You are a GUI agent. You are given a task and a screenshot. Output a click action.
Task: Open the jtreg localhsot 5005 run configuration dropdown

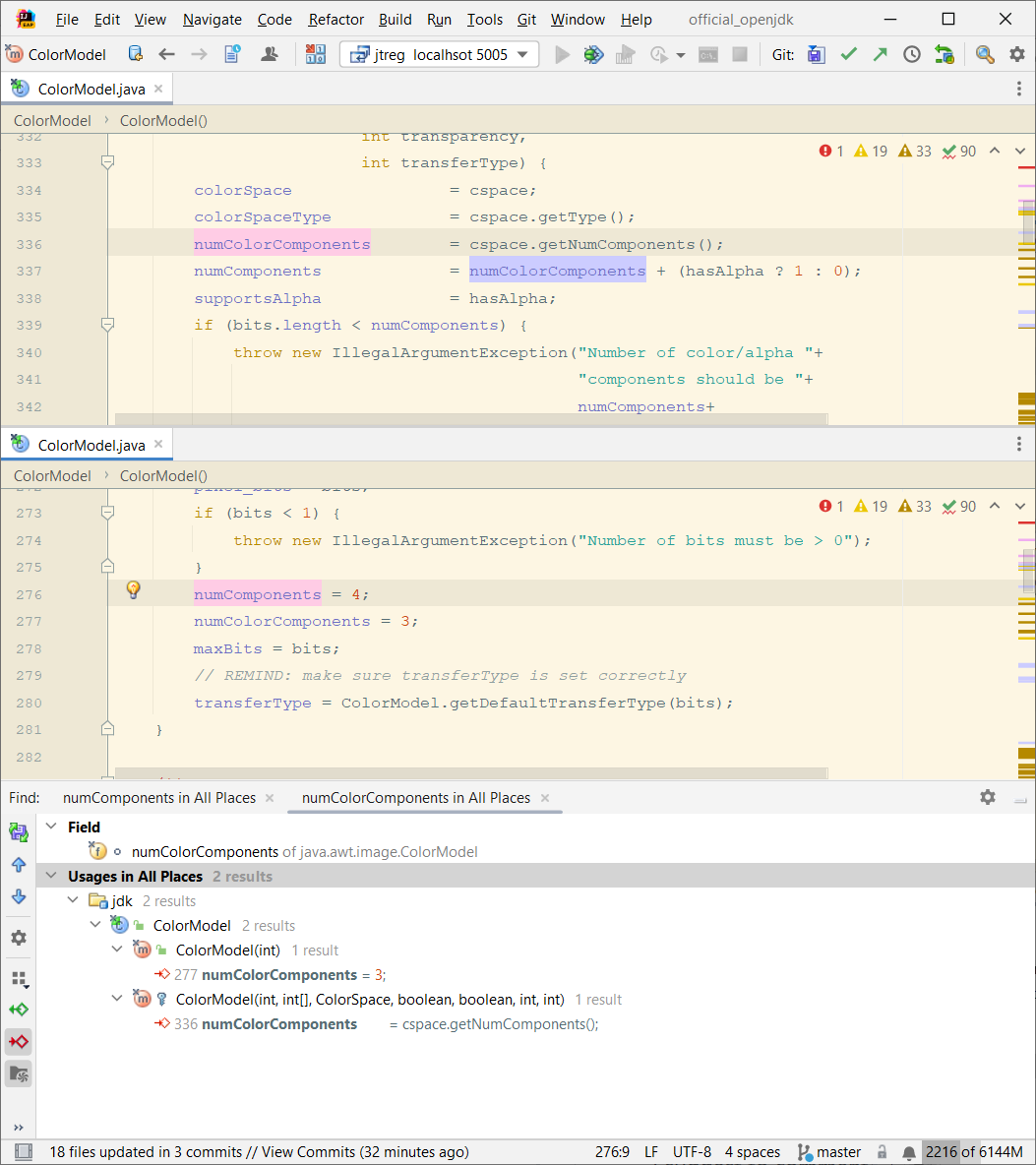pos(440,54)
